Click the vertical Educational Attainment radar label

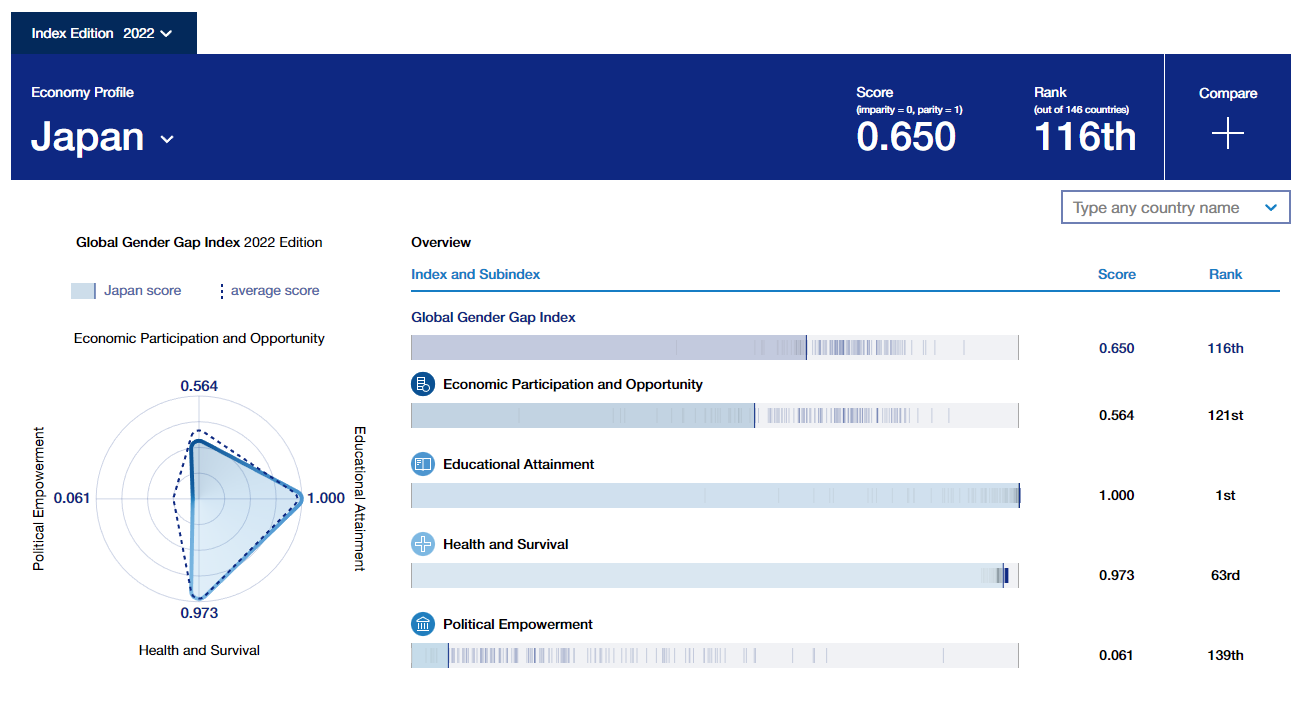[x=359, y=499]
